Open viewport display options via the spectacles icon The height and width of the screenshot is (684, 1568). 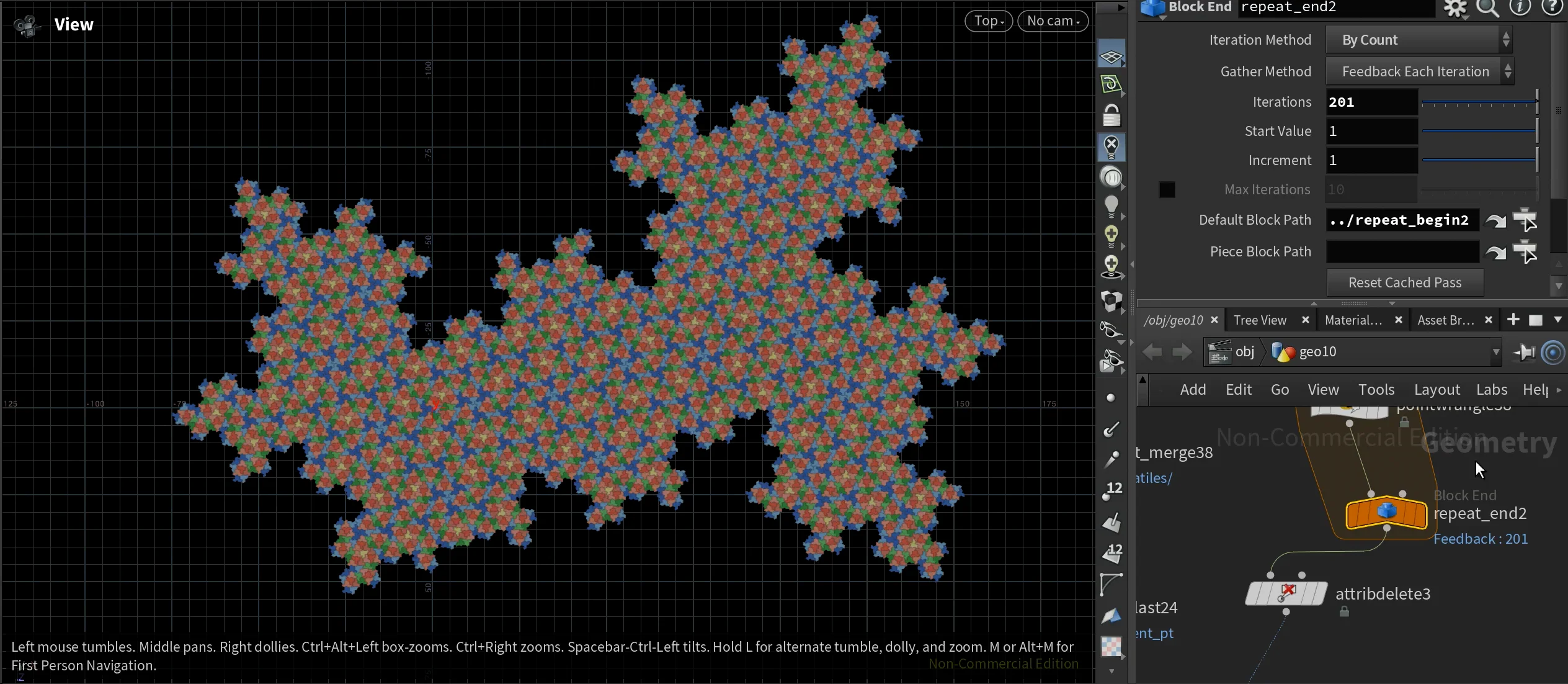(1111, 331)
